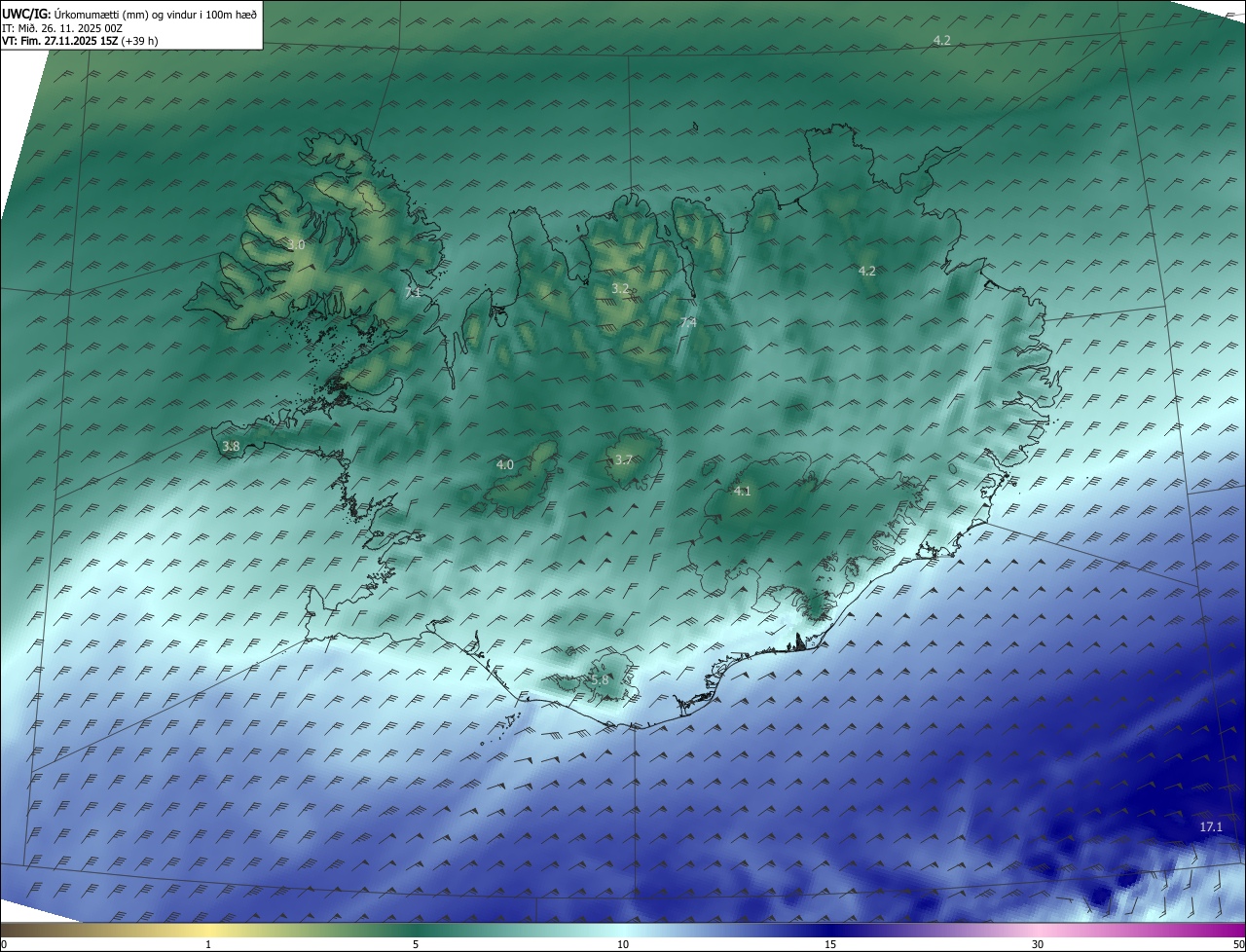The image size is (1246, 952).
Task: Click the 0 tick label on the color scale
Action: pos(4,944)
